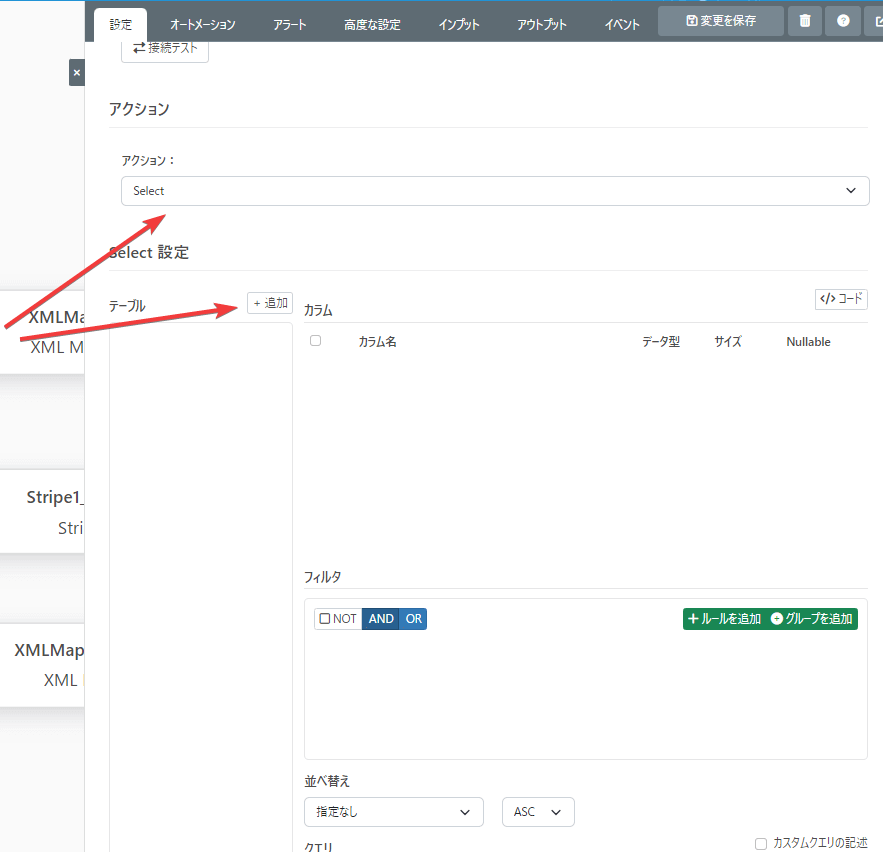Open help with the question mark icon
The height and width of the screenshot is (852, 883).
842,21
